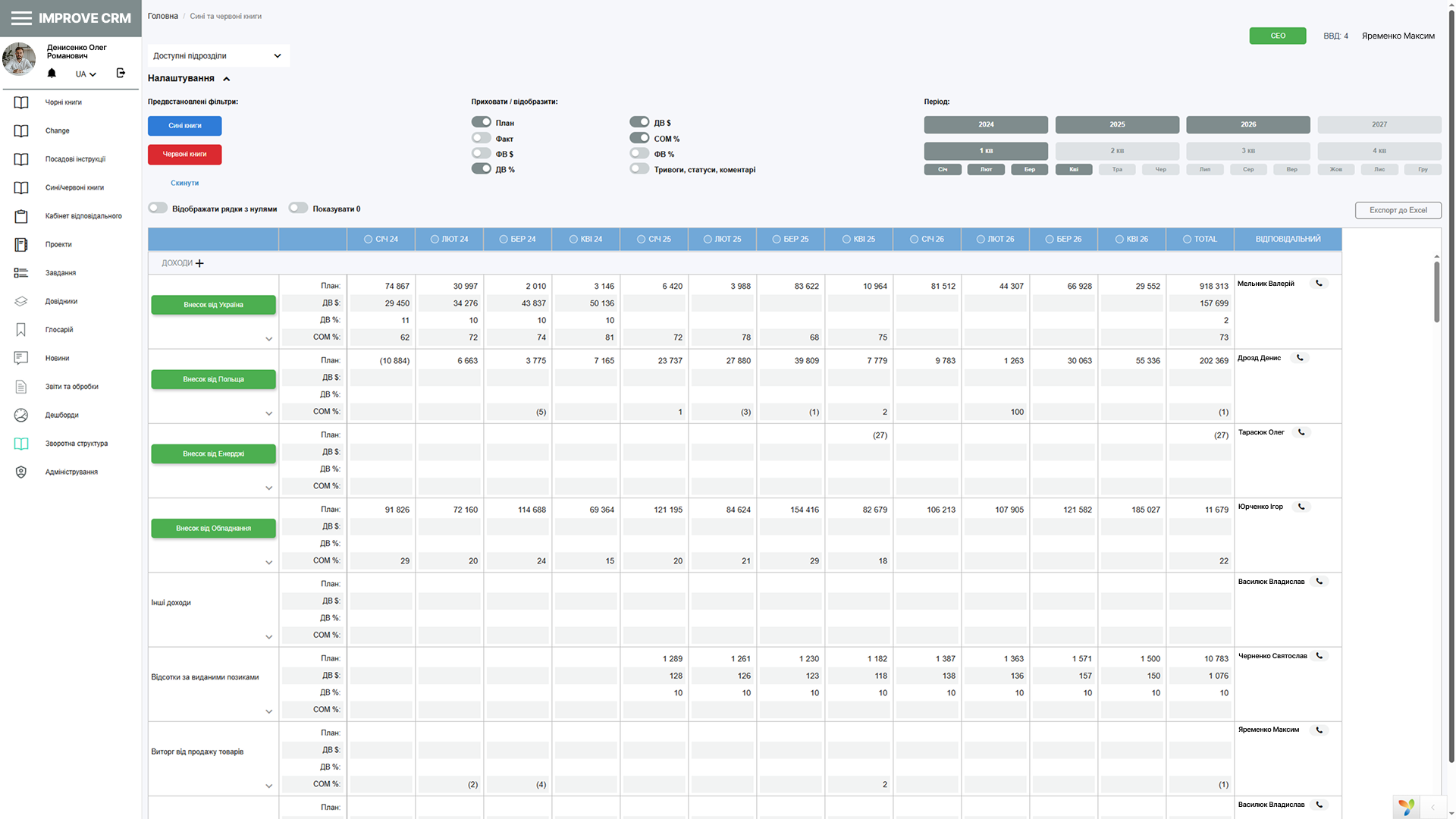1456x819 pixels.
Task: Disable the СОМ % toggle
Action: click(639, 138)
